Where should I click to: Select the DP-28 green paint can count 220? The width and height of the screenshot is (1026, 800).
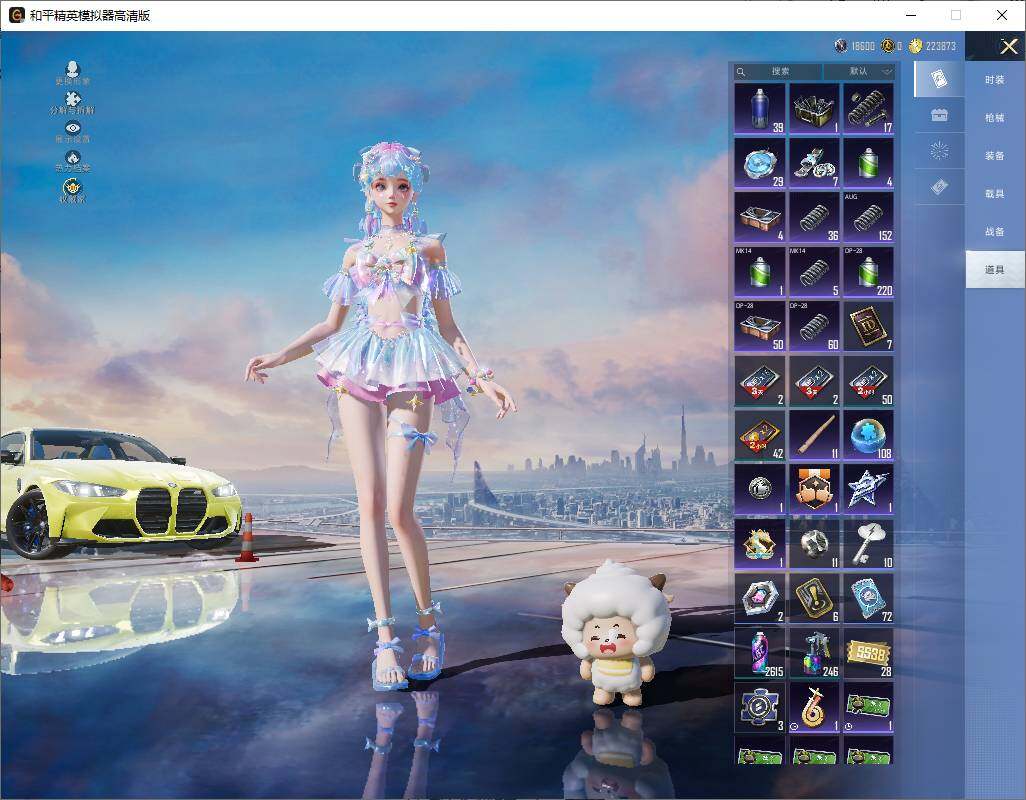coord(868,272)
